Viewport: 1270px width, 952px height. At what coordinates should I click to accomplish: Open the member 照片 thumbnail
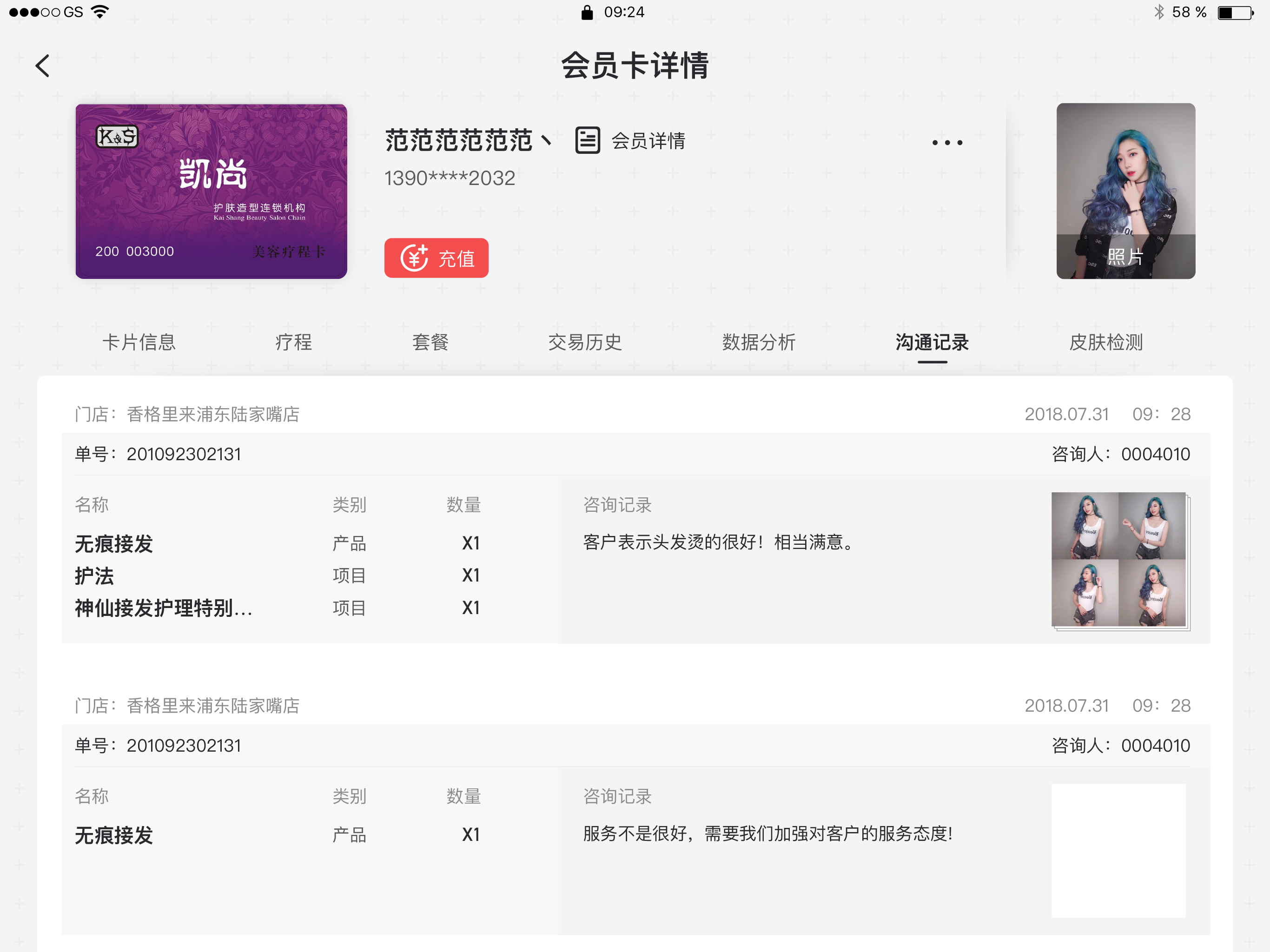tap(1126, 191)
